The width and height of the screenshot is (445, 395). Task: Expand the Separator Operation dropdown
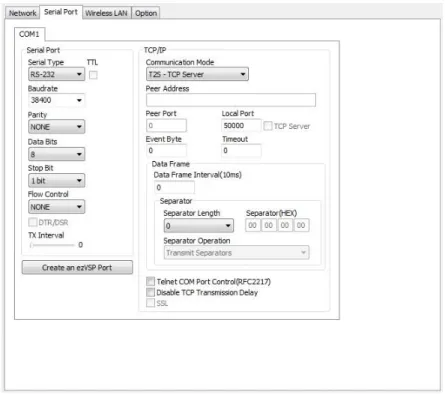236,253
